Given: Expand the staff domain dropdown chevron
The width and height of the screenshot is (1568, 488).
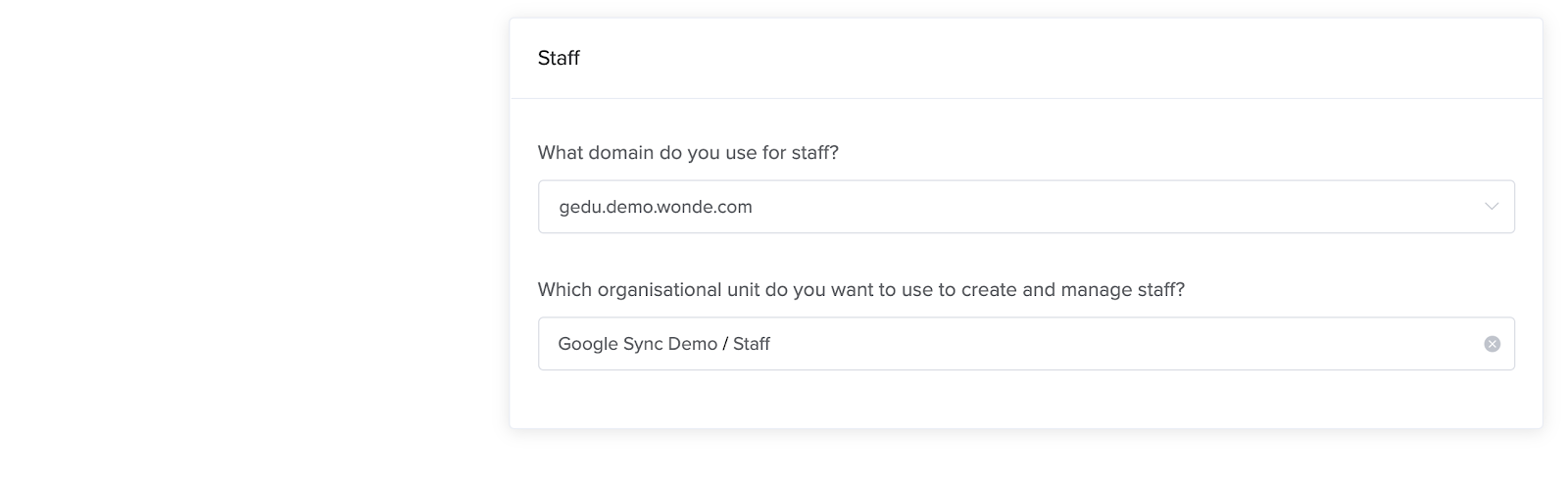Looking at the screenshot, I should pos(1492,207).
